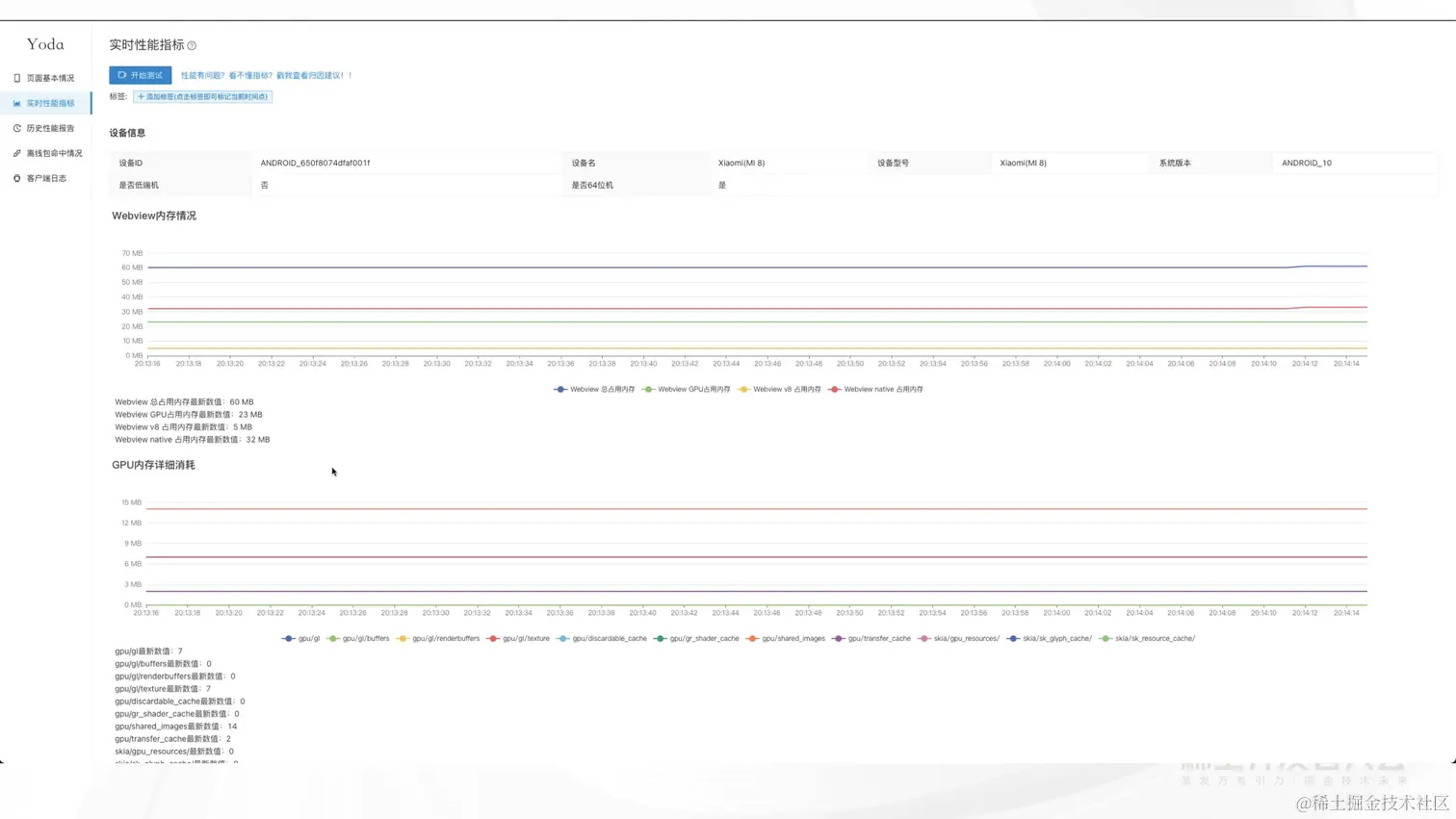This screenshot has width=1456, height=819.
Task: Click the icon beside 客户端日志
Action: [17, 178]
